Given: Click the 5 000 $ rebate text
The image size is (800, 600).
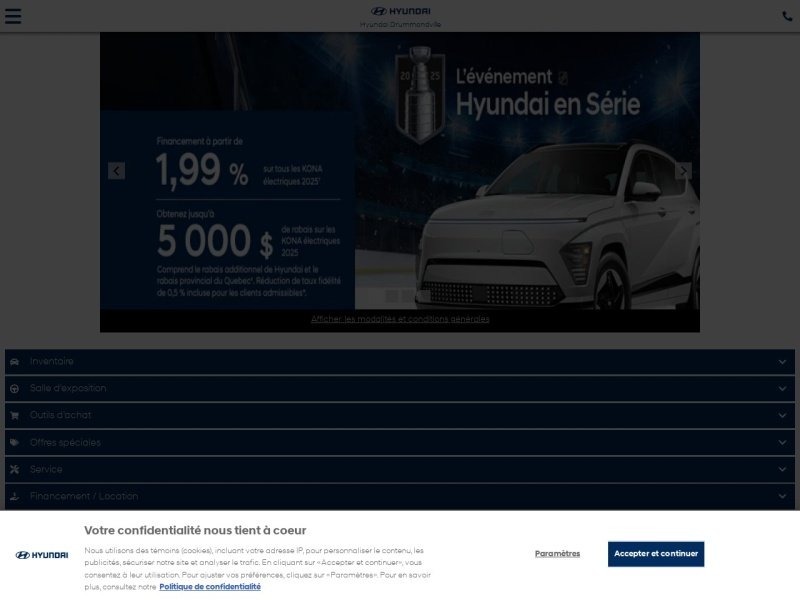Looking at the screenshot, I should pos(215,241).
